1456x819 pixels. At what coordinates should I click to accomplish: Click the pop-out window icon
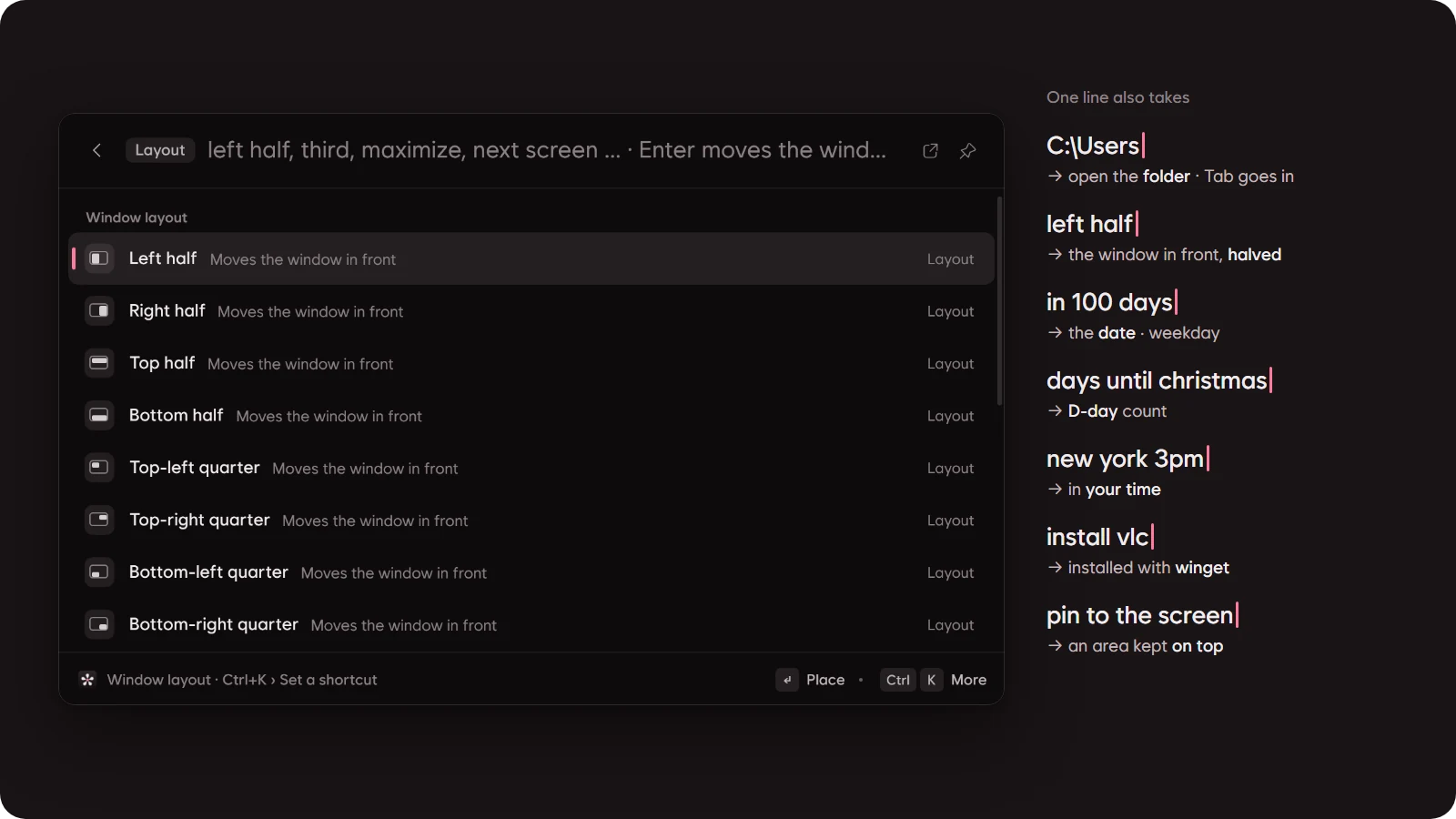[x=930, y=151]
